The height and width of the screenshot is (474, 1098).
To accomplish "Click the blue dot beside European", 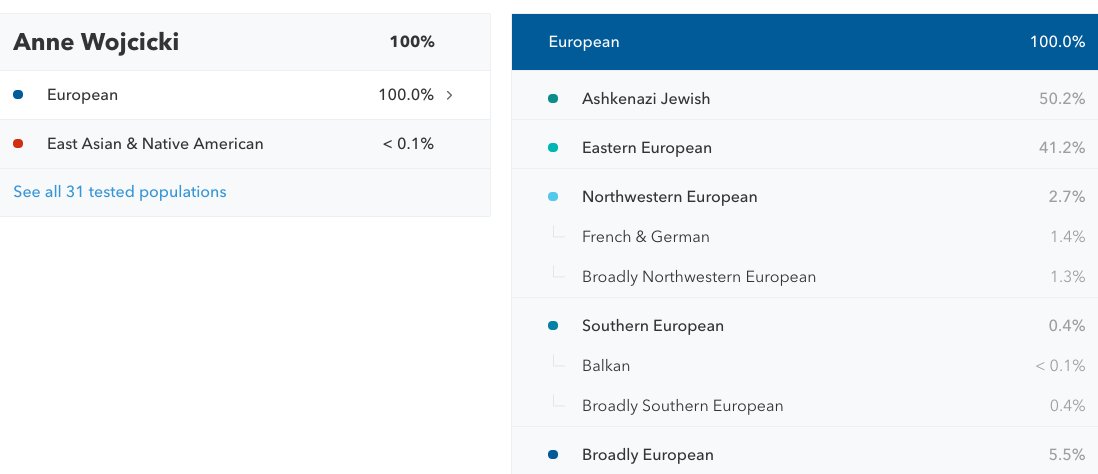I will [19, 96].
